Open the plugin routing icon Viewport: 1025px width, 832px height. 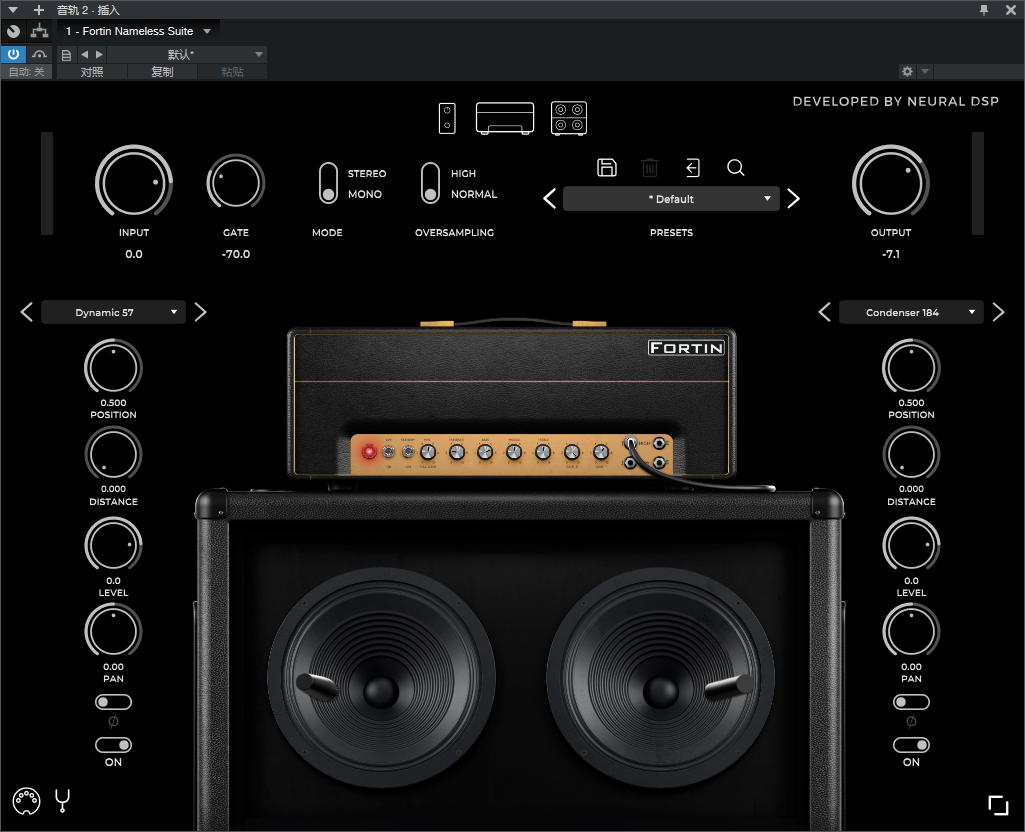pyautogui.click(x=39, y=31)
